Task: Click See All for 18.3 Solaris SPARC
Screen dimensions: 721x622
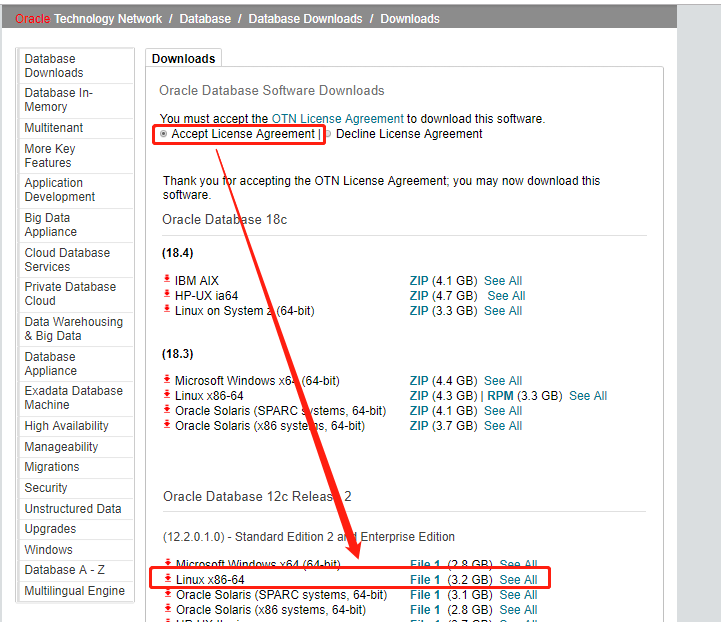Action: (503, 411)
